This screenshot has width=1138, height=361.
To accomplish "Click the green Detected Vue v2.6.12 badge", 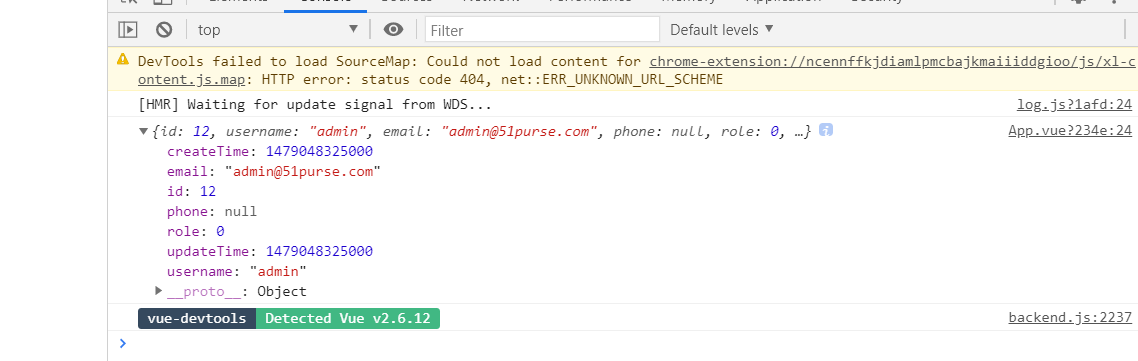I will [348, 319].
